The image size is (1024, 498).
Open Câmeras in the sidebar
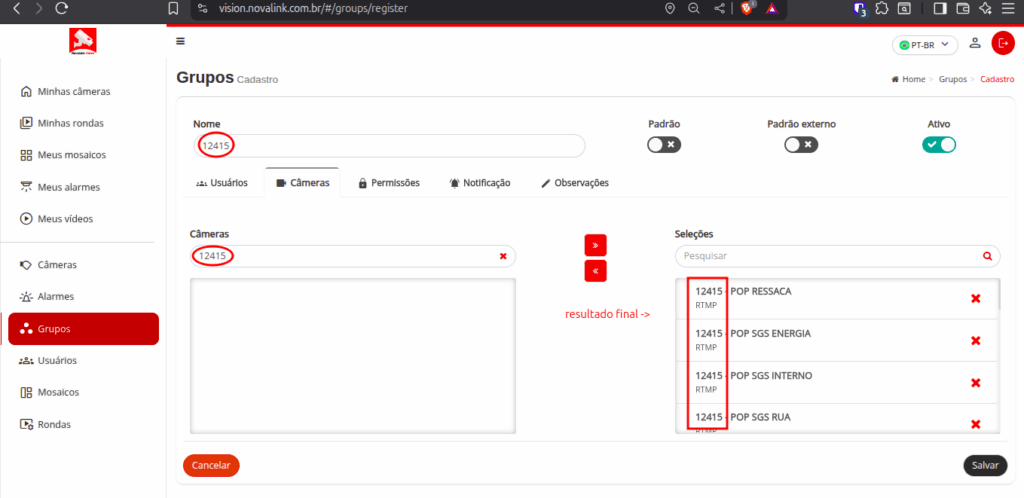(x=83, y=265)
